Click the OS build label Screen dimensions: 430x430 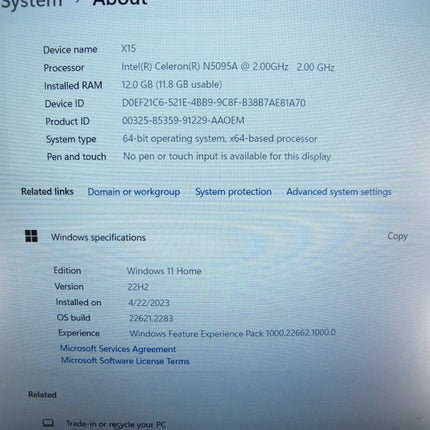point(73,318)
